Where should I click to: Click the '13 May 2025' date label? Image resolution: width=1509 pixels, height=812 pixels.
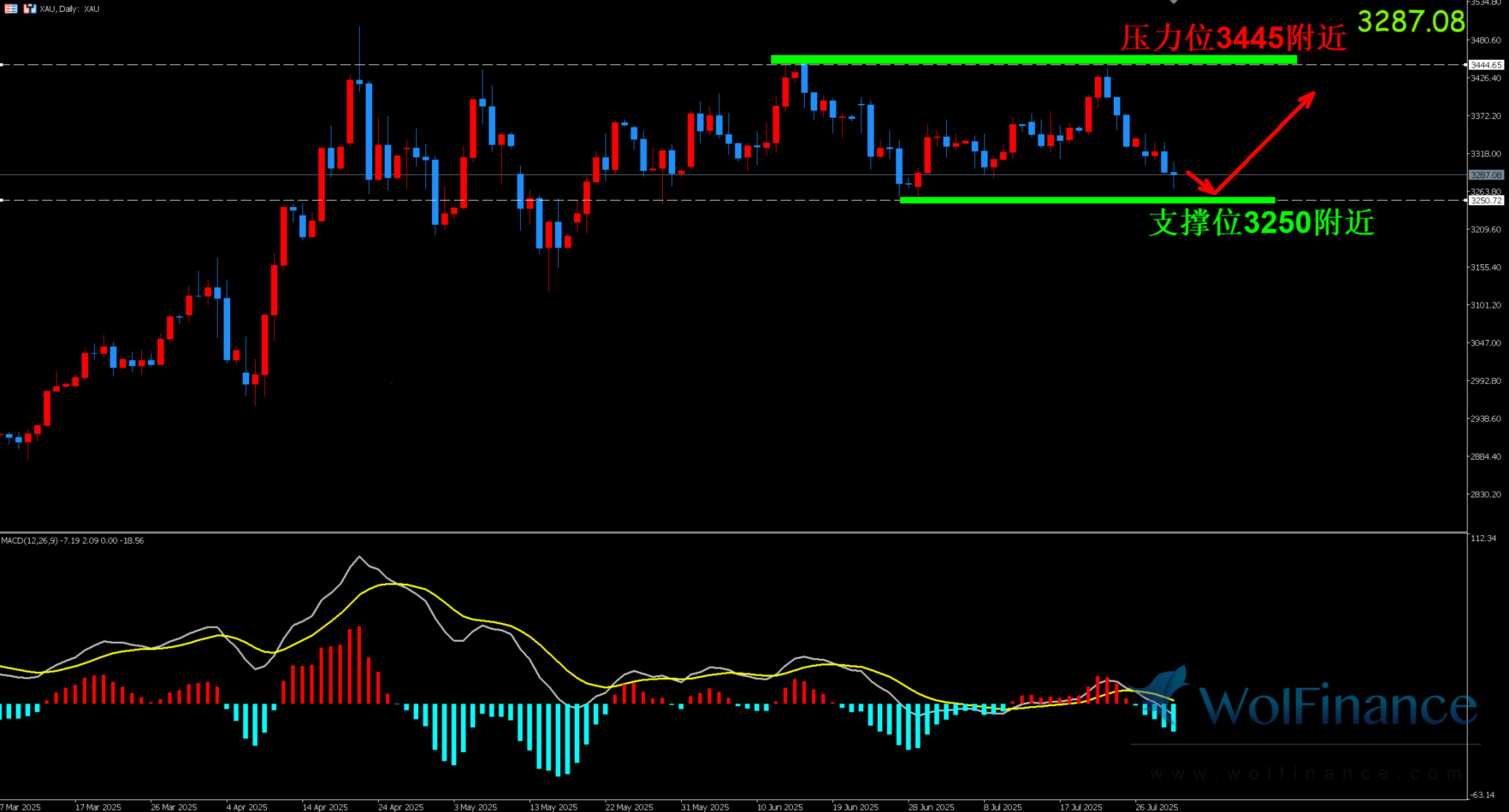coord(553,807)
